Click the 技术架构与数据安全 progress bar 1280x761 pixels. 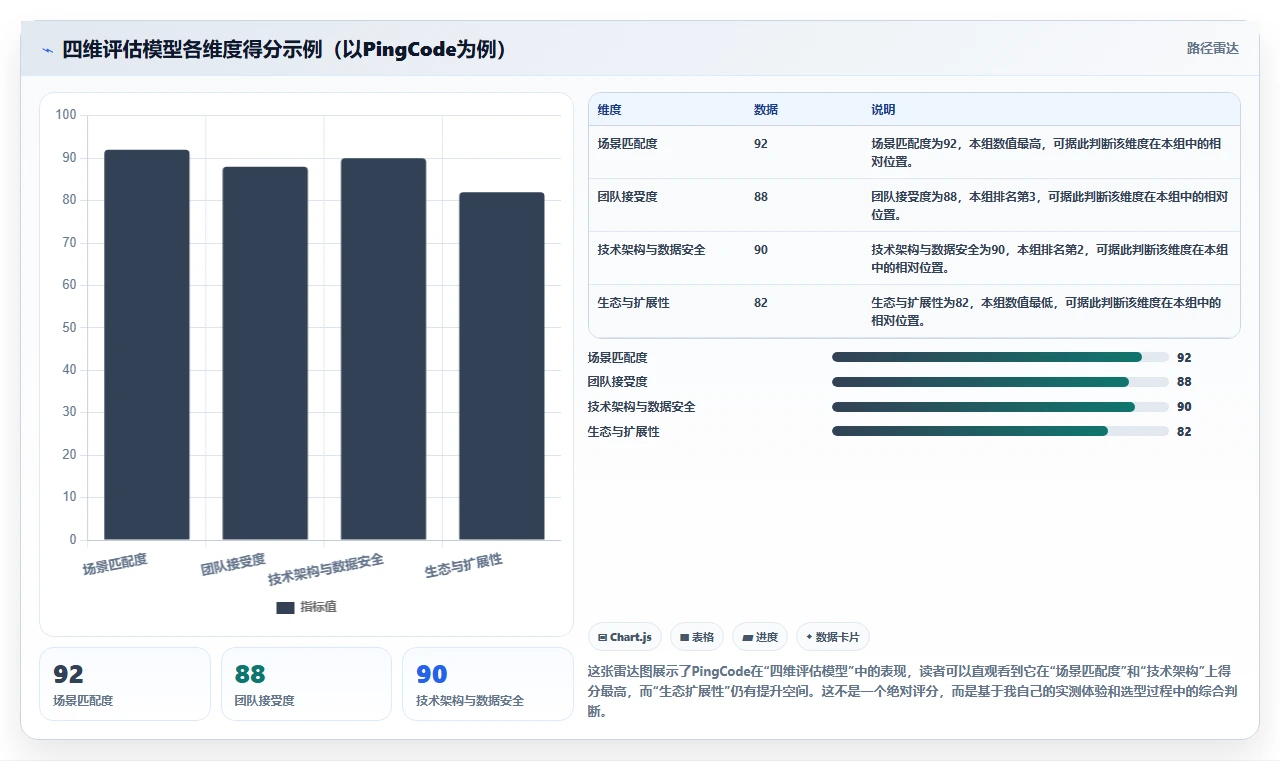[x=1000, y=407]
